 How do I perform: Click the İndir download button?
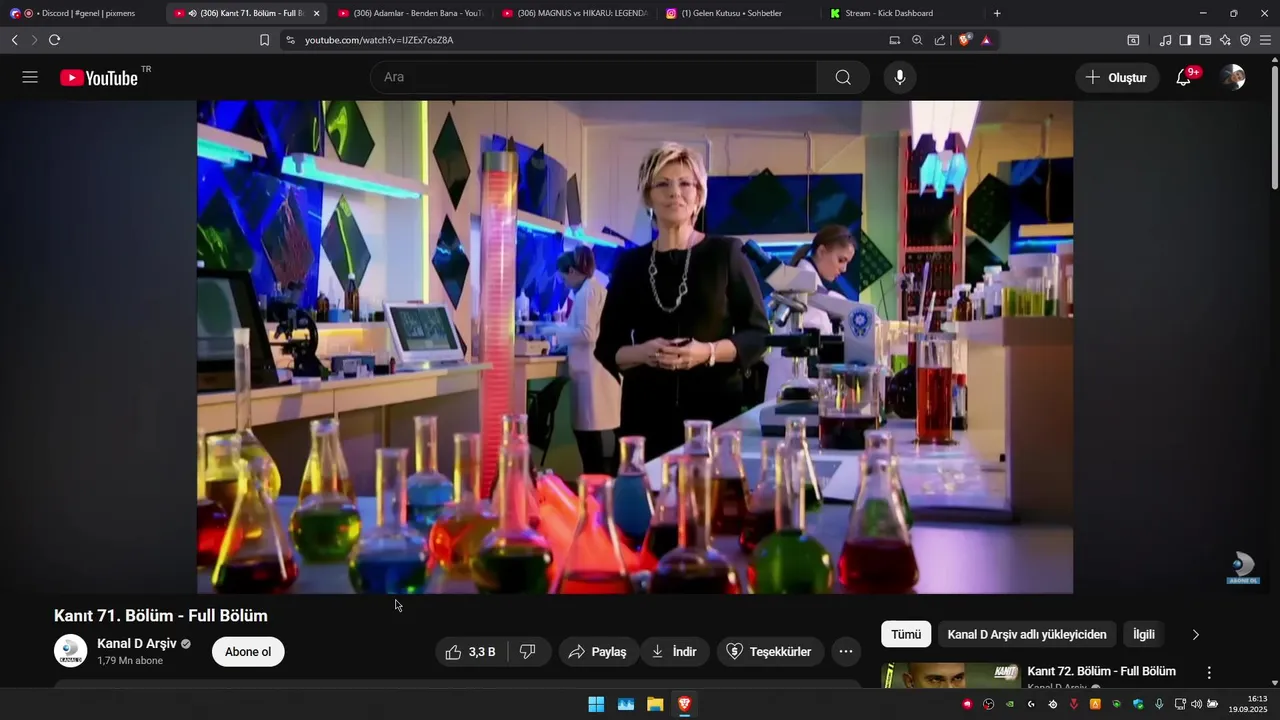675,652
